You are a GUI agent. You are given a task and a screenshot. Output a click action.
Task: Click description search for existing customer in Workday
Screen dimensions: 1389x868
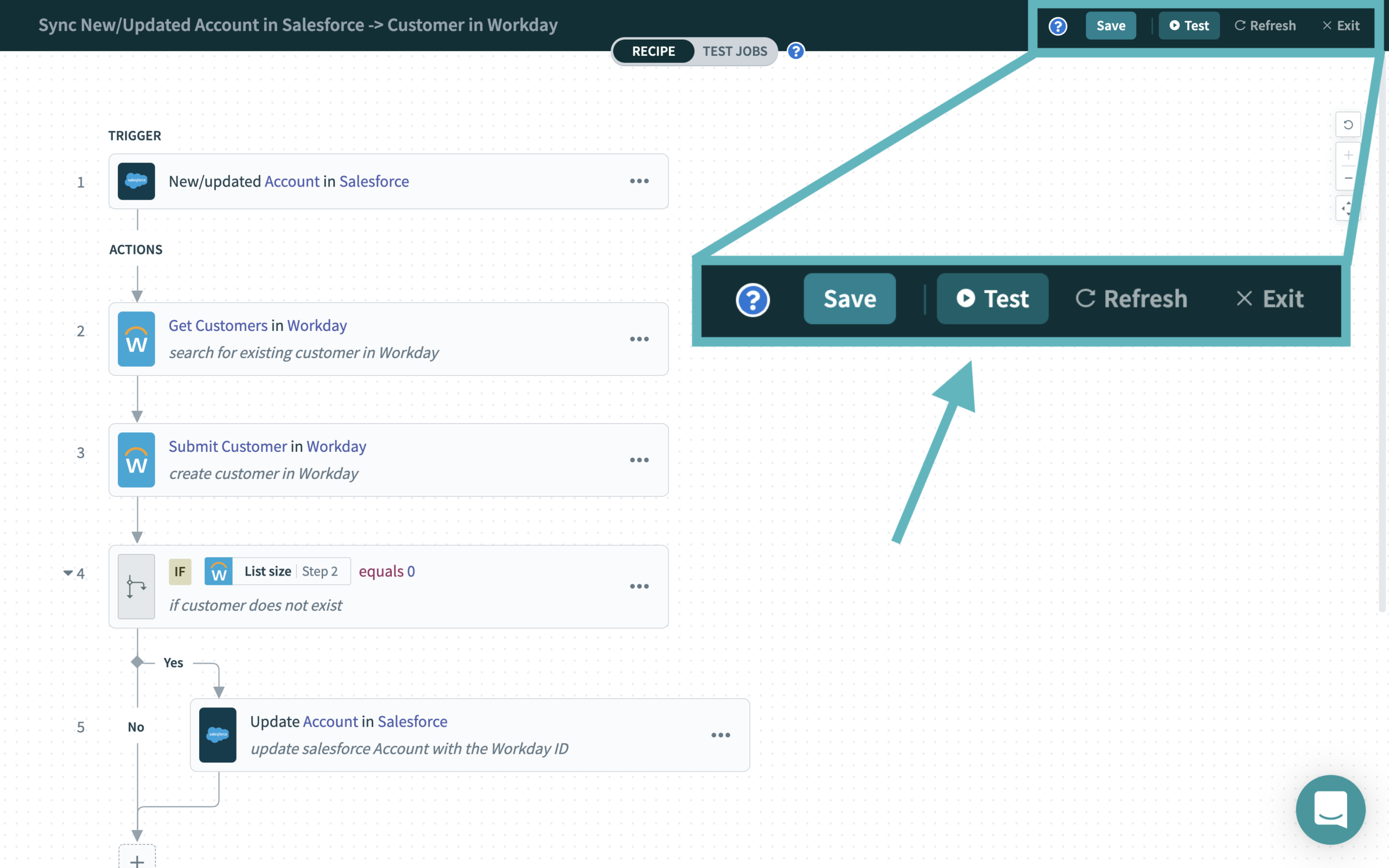click(x=303, y=353)
